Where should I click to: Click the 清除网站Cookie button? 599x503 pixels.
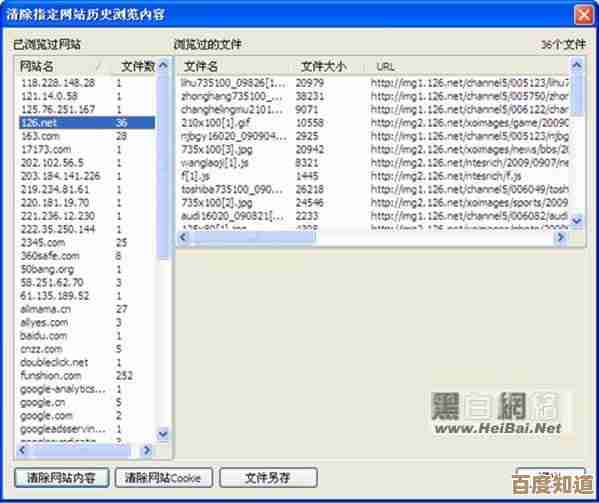[x=163, y=477]
